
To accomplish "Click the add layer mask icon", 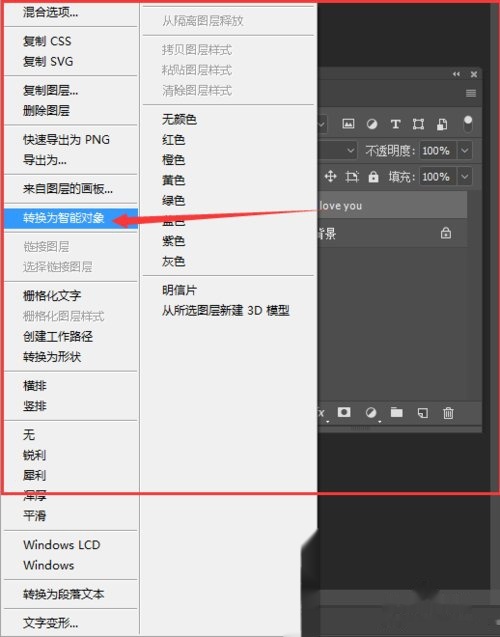I will point(344,413).
